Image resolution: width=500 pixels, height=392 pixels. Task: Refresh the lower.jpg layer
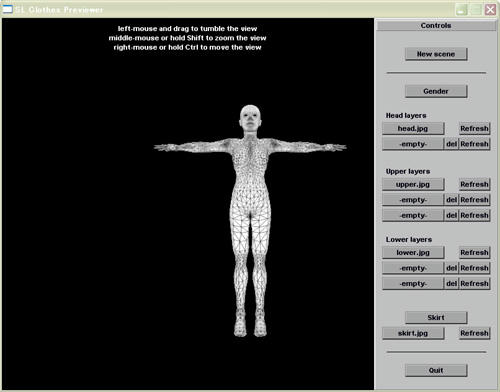click(474, 252)
